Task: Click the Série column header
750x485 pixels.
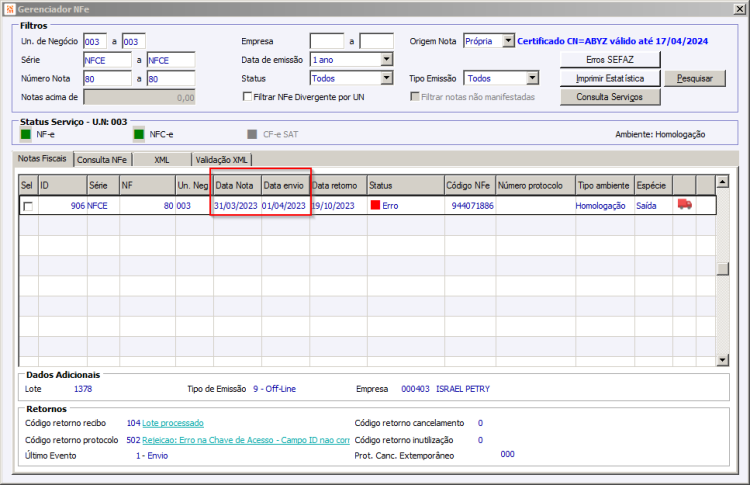Action: tap(103, 185)
